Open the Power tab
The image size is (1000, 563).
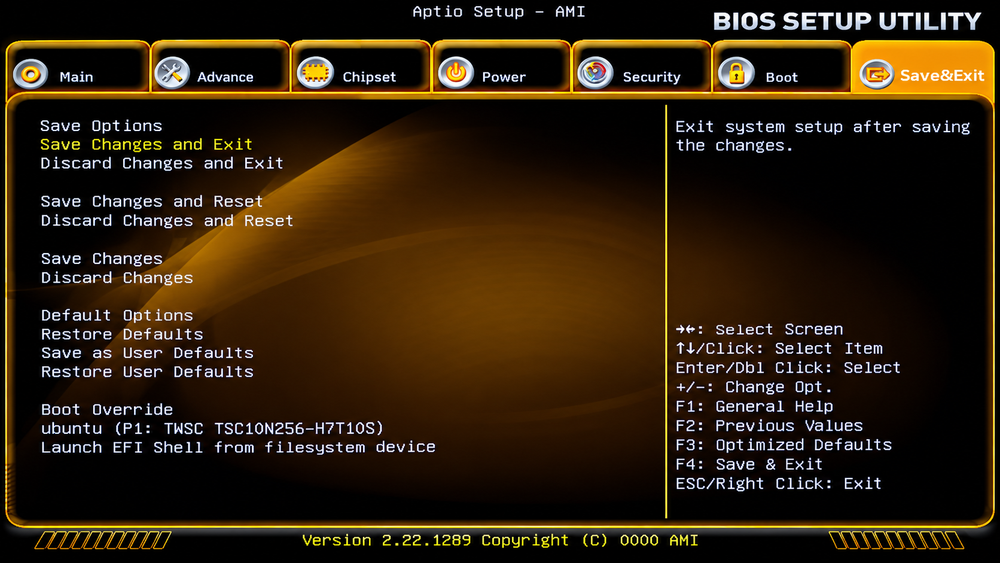[501, 68]
